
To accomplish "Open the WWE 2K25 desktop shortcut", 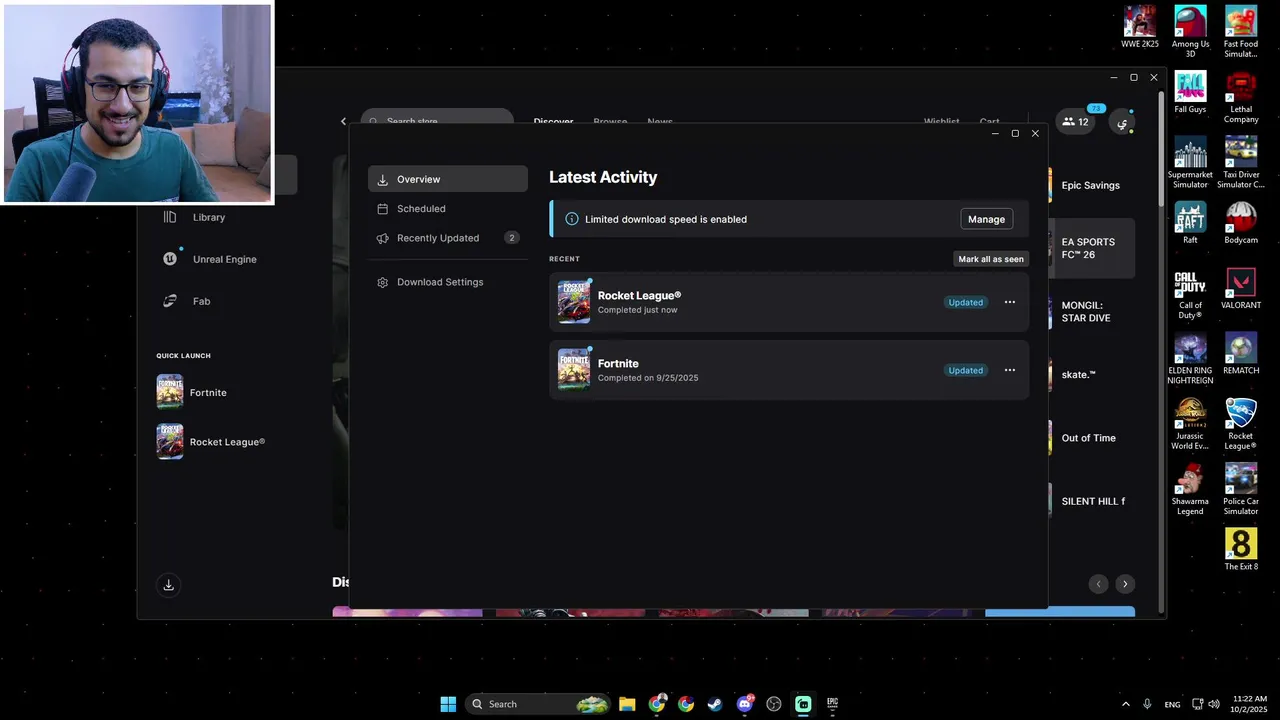I will [x=1140, y=28].
